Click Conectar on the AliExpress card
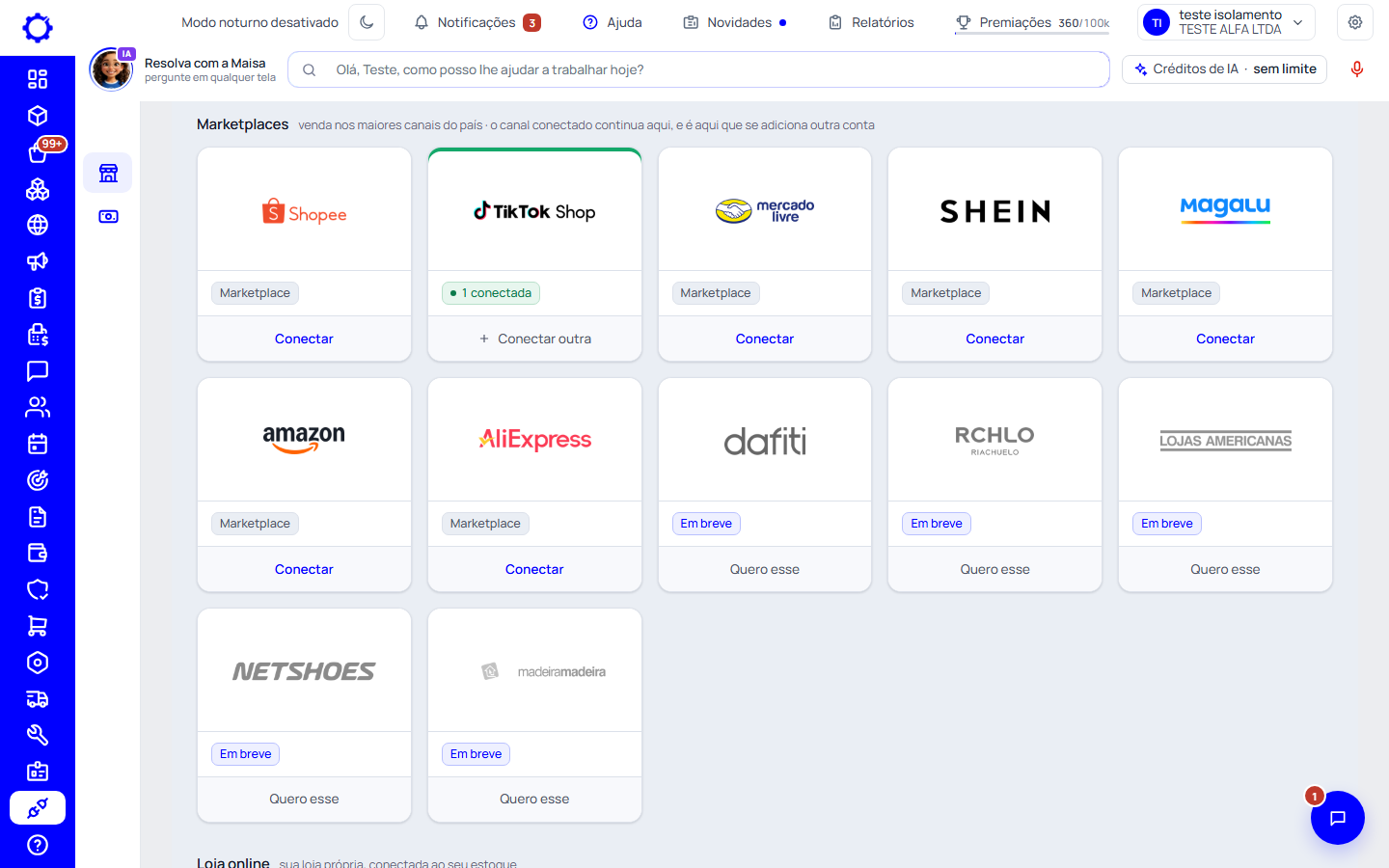 [534, 569]
